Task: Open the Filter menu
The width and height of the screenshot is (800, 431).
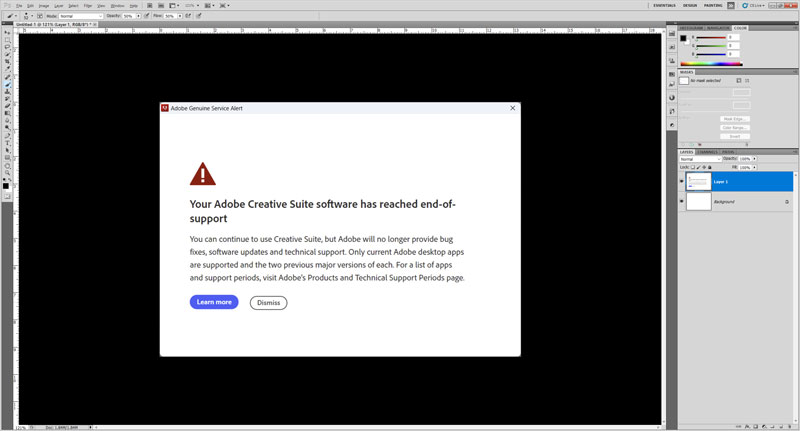Action: click(88, 6)
